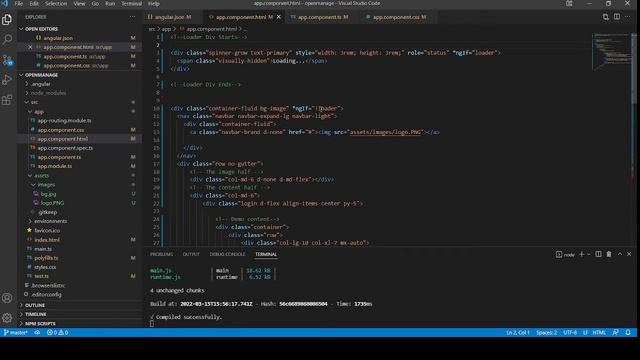Open the Terminal menu
640x360 pixels.
[x=131, y=3]
